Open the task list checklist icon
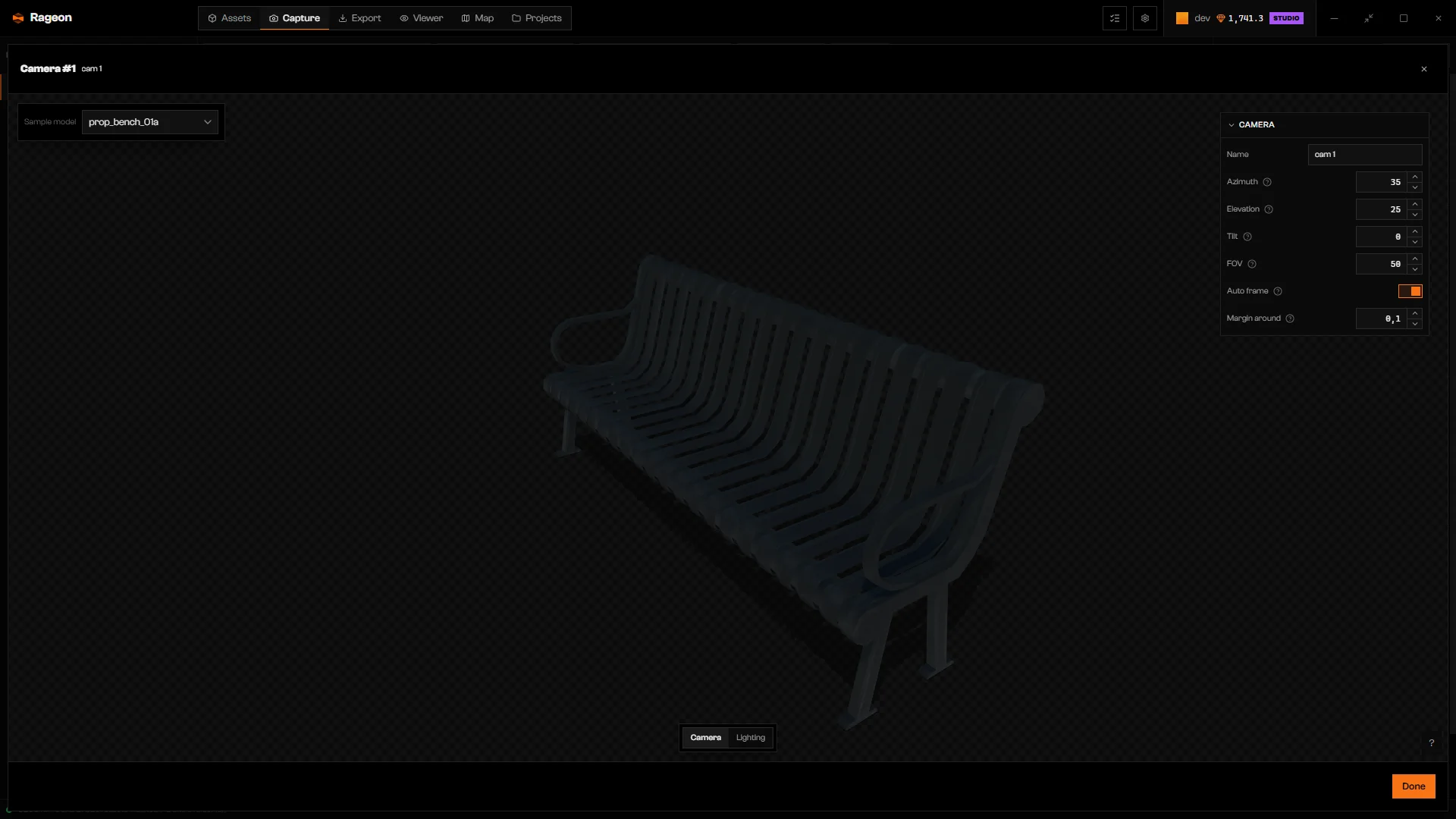 1114,18
